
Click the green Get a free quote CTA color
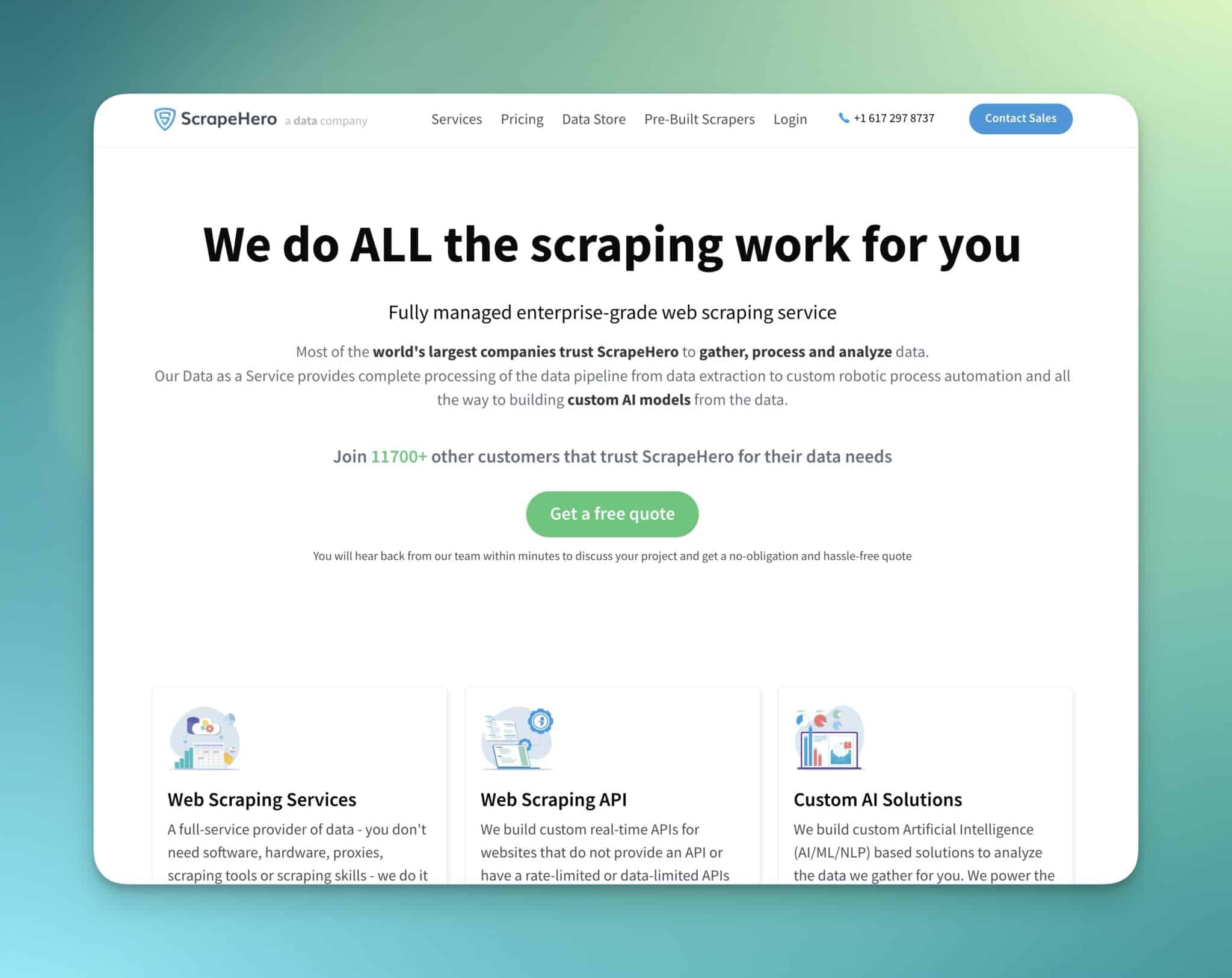pyautogui.click(x=613, y=513)
